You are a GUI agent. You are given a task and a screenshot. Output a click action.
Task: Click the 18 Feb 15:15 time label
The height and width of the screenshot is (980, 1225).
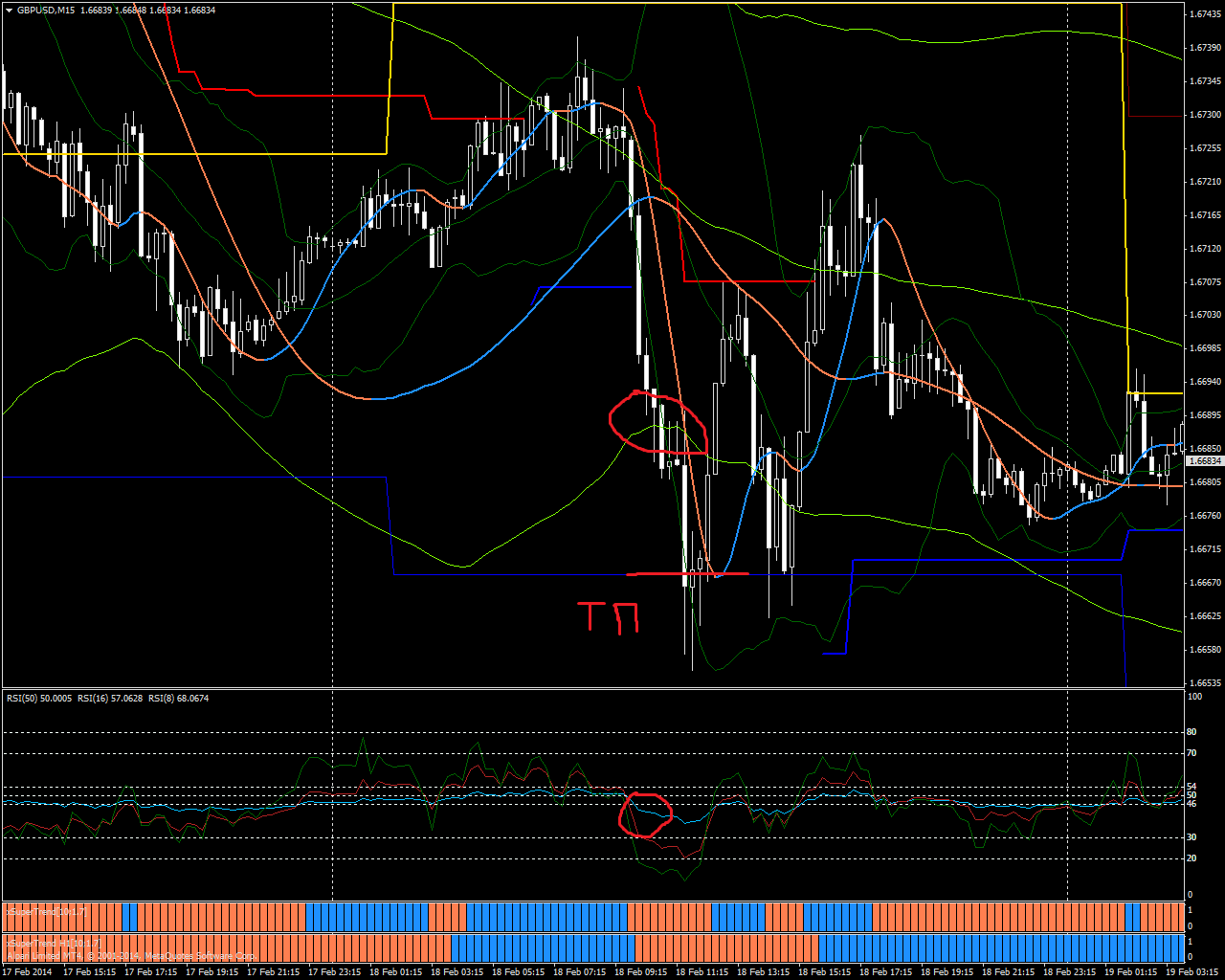(x=824, y=971)
